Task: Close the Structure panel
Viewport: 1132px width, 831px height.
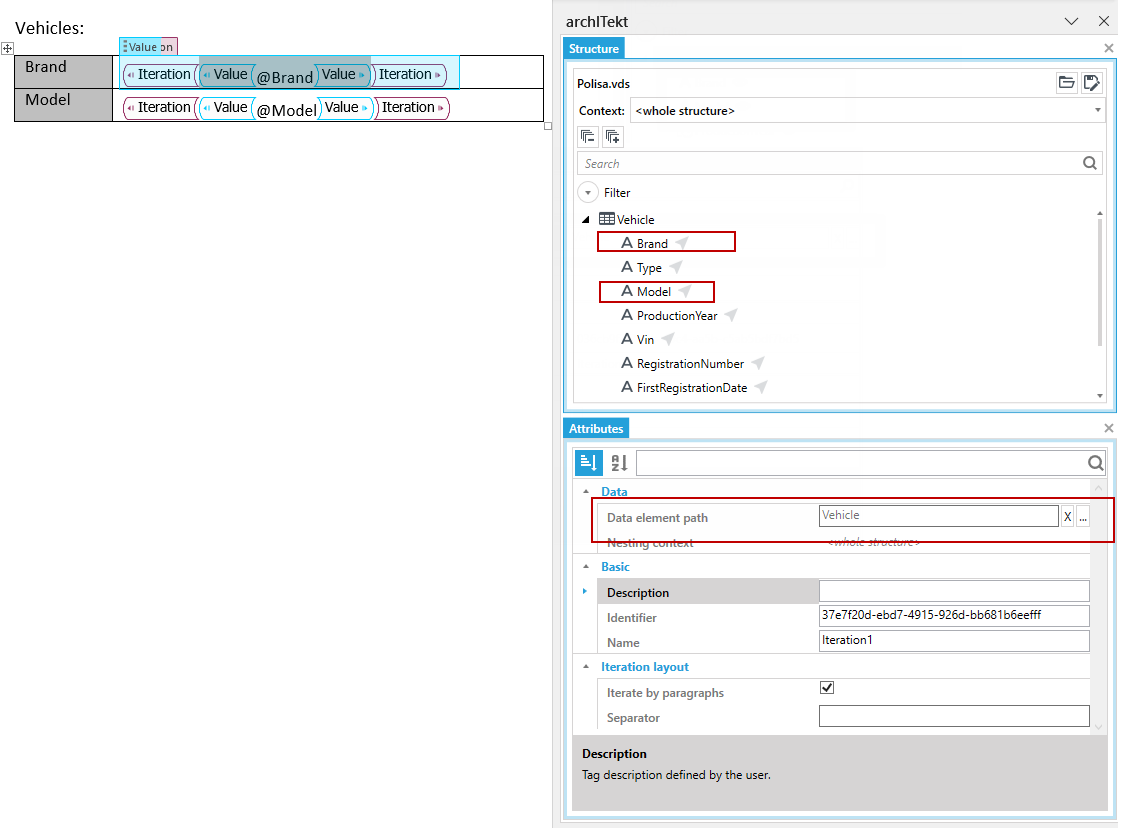Action: [1109, 48]
